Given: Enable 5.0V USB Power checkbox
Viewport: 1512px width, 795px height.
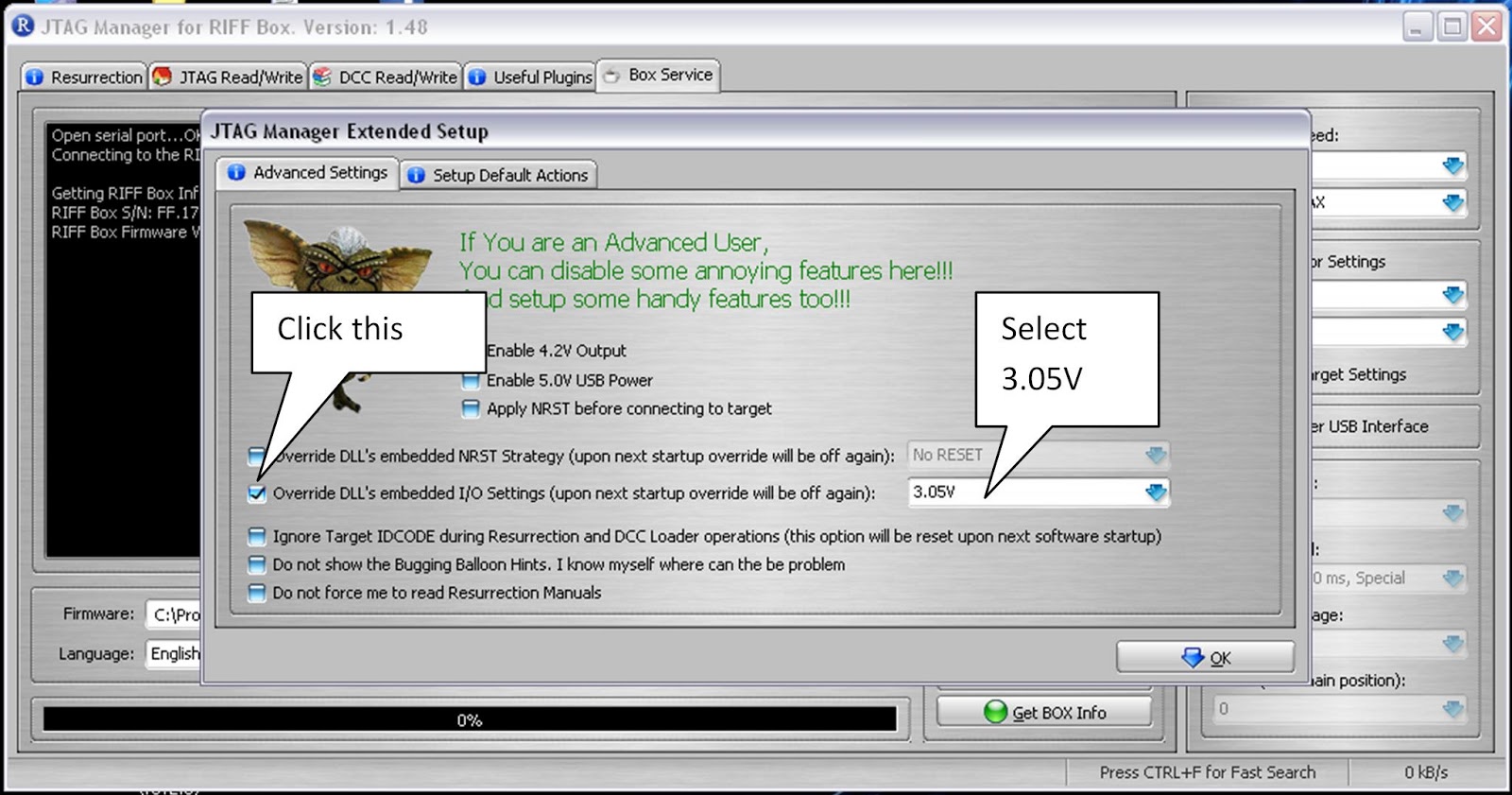Looking at the screenshot, I should coord(471,380).
